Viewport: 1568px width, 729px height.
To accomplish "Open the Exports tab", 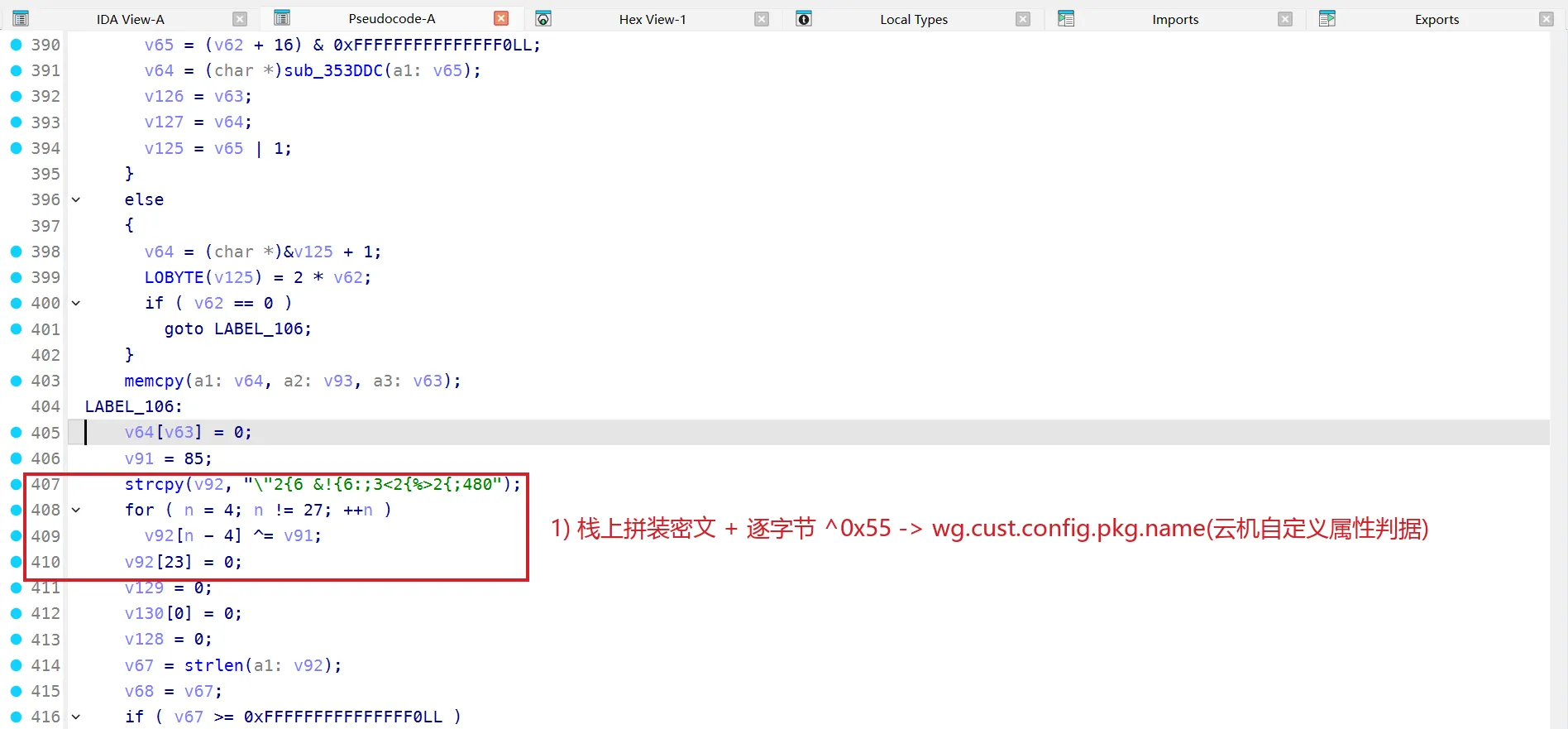I will point(1437,19).
